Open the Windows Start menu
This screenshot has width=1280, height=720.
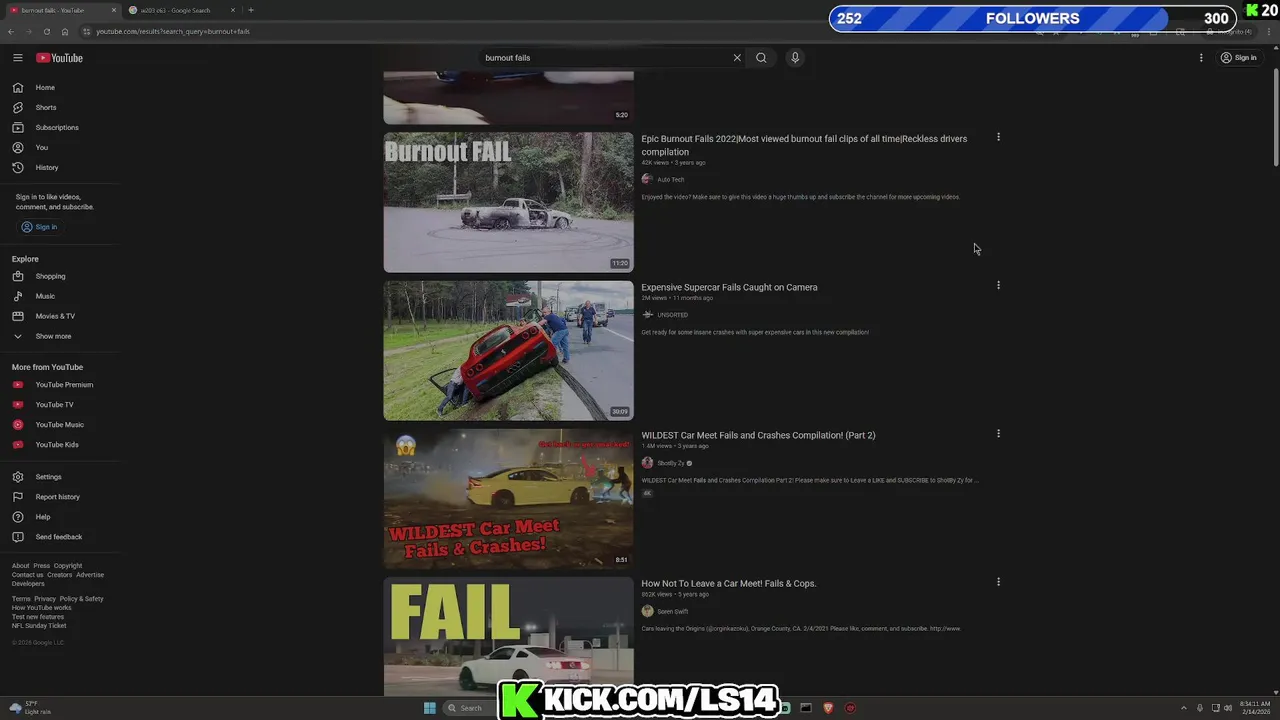click(x=430, y=708)
